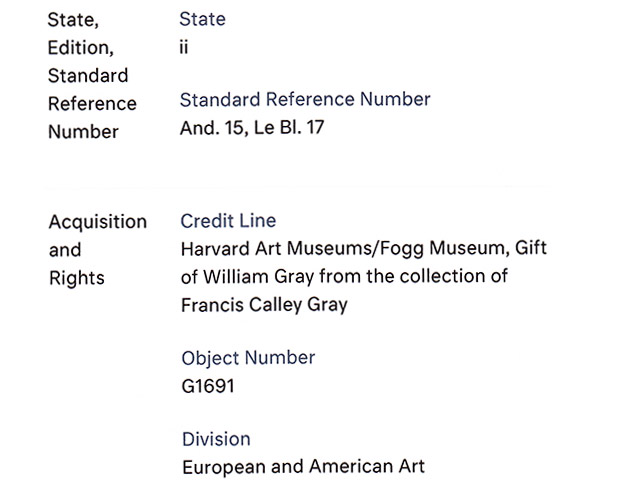Select the name "Francis Calley Gray"
The image size is (624, 496).
[264, 305]
